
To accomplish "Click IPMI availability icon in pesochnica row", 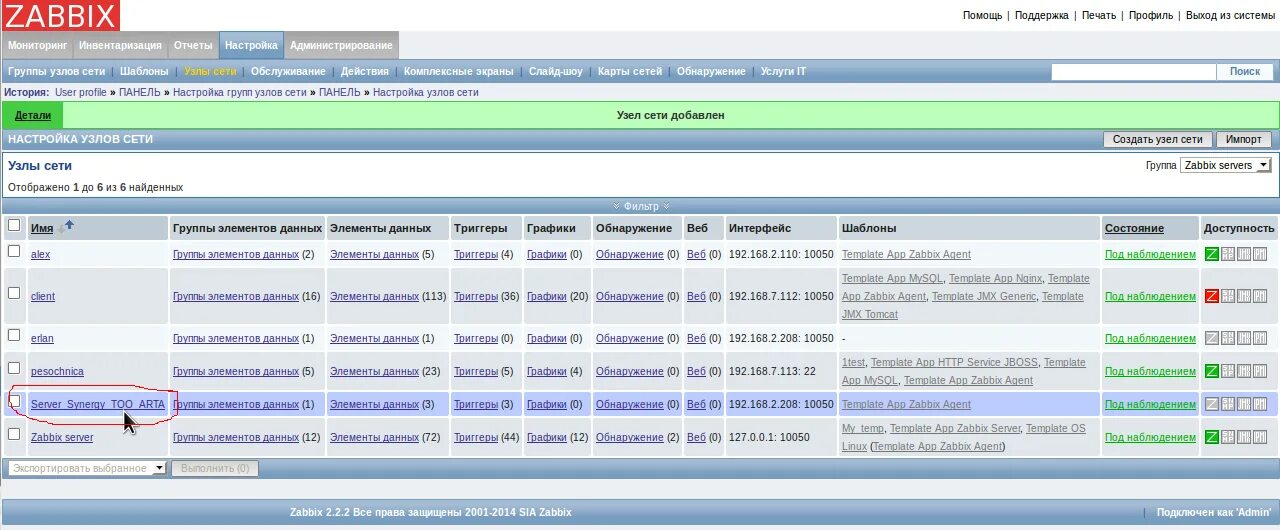I will coord(1260,371).
